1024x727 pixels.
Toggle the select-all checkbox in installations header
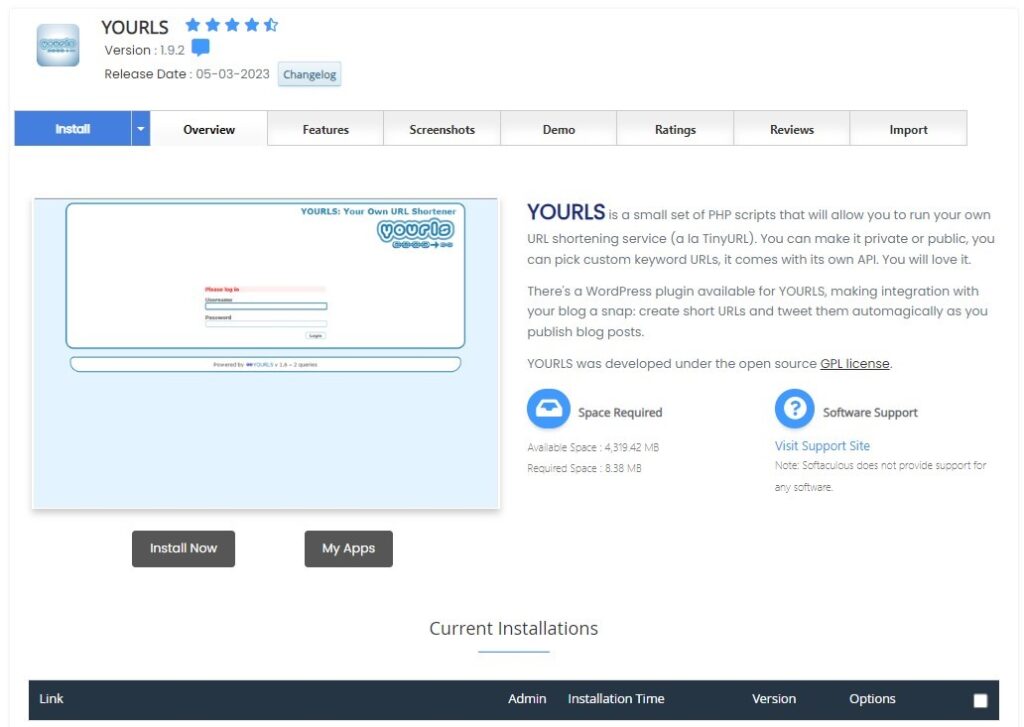point(980,700)
